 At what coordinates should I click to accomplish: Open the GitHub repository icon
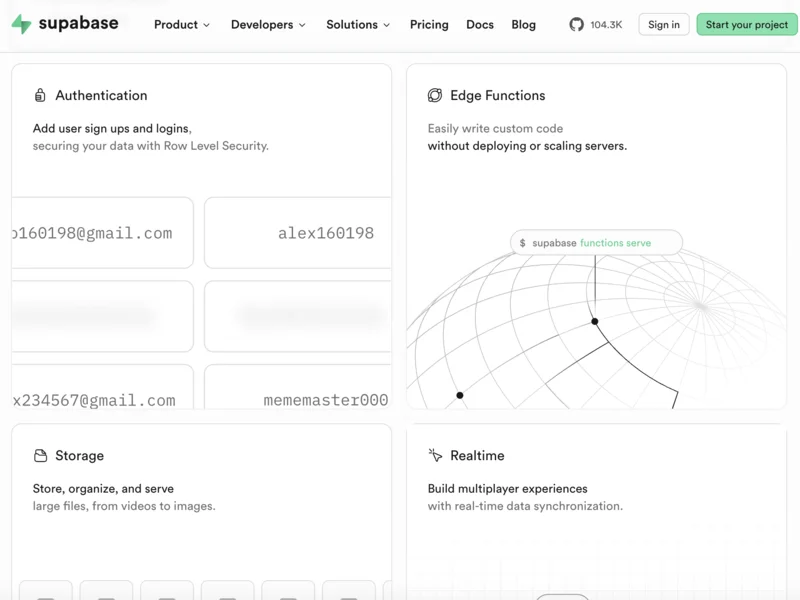577,24
